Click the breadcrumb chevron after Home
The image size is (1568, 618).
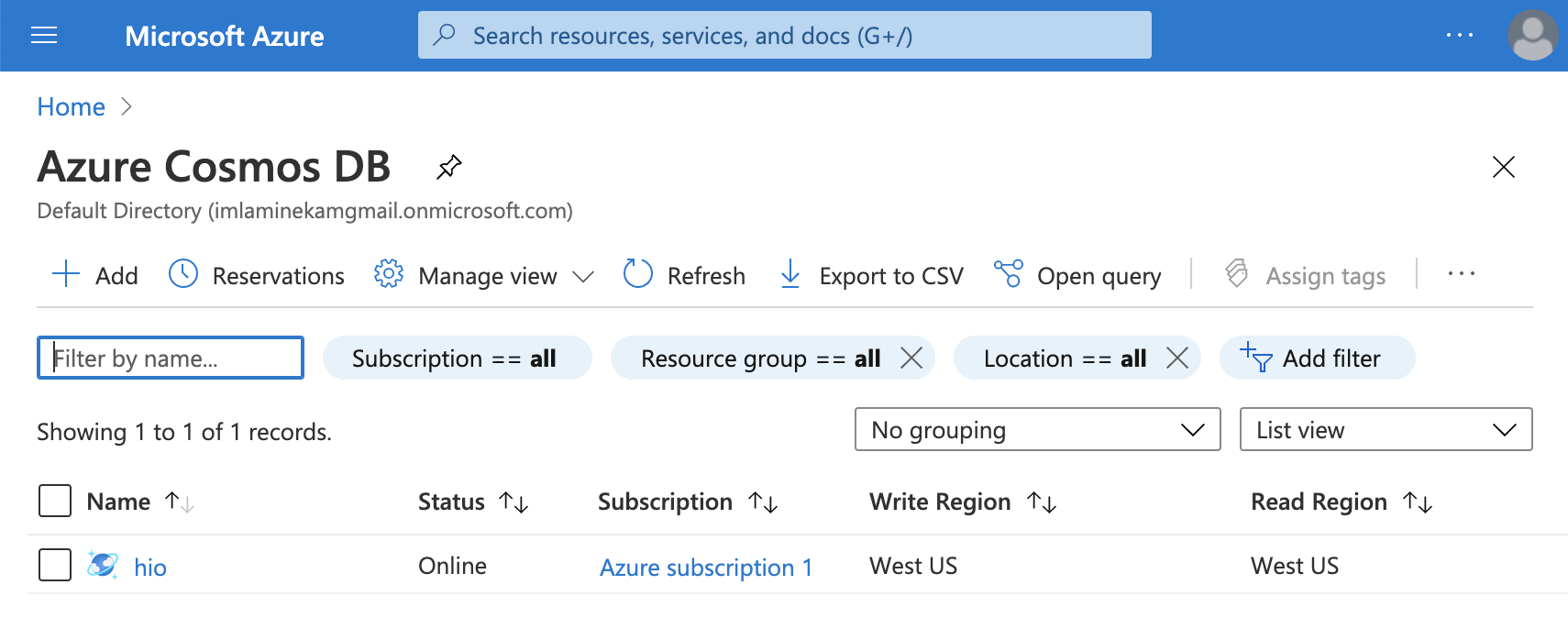point(127,107)
